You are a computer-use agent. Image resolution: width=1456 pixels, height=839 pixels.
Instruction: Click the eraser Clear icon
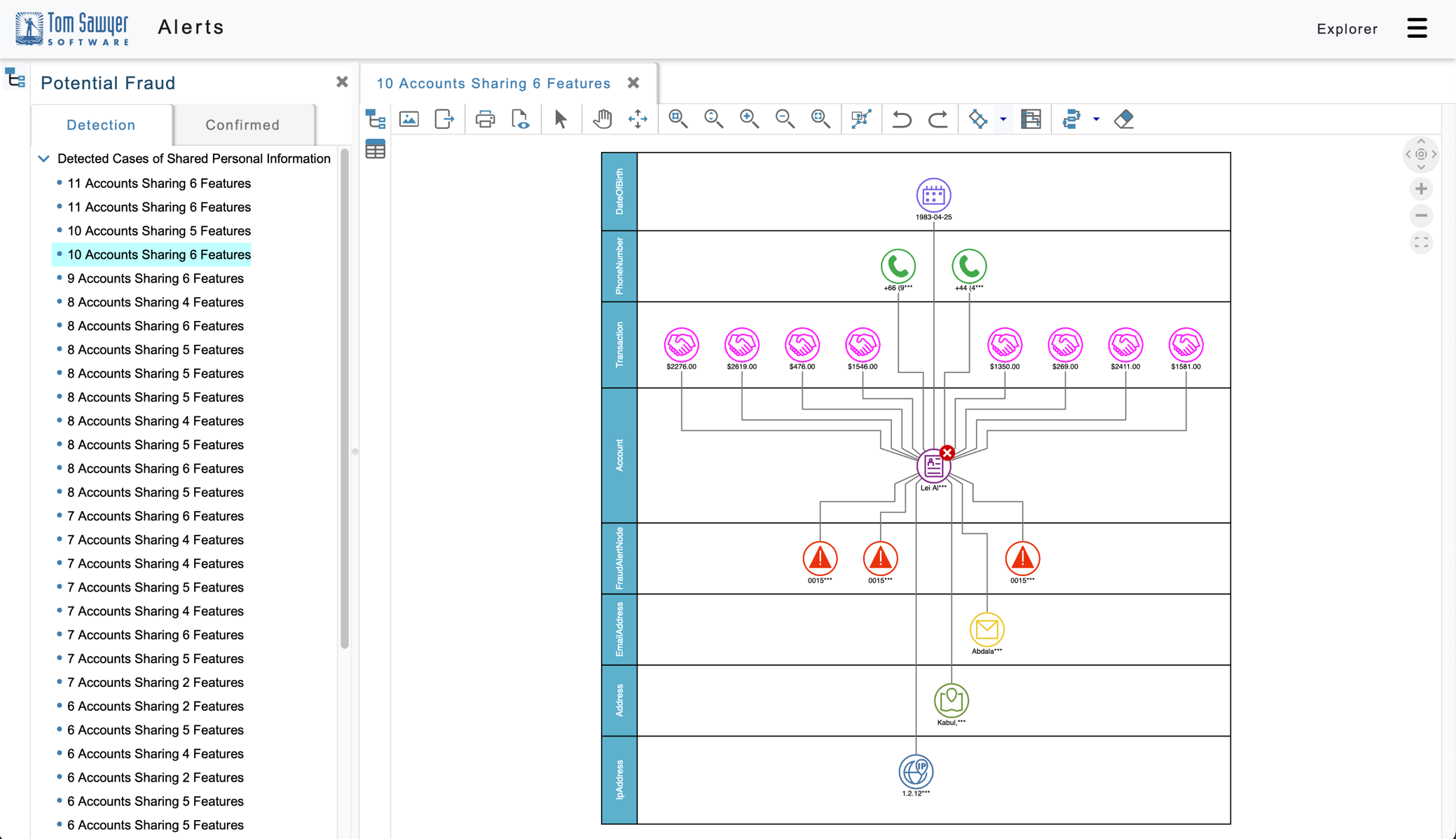click(x=1124, y=119)
